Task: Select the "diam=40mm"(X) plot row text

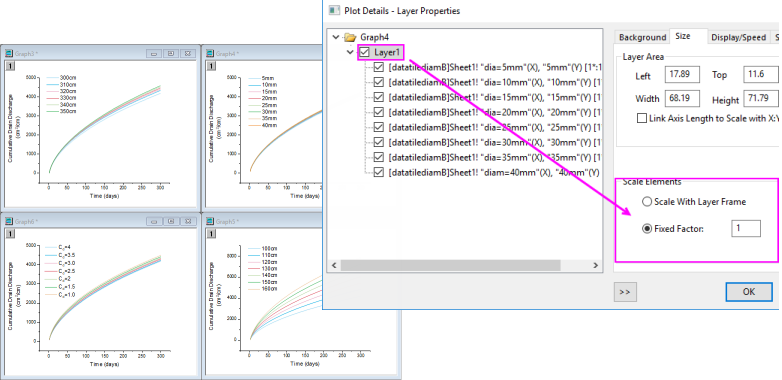Action: (x=495, y=172)
